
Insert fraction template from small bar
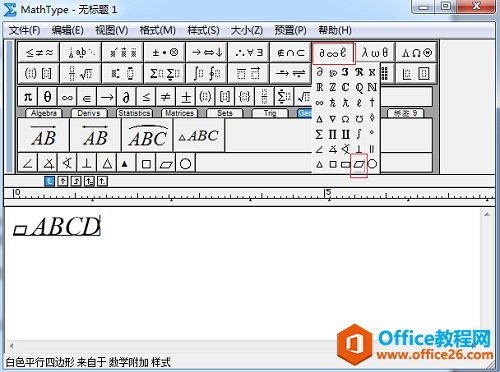pos(264,97)
